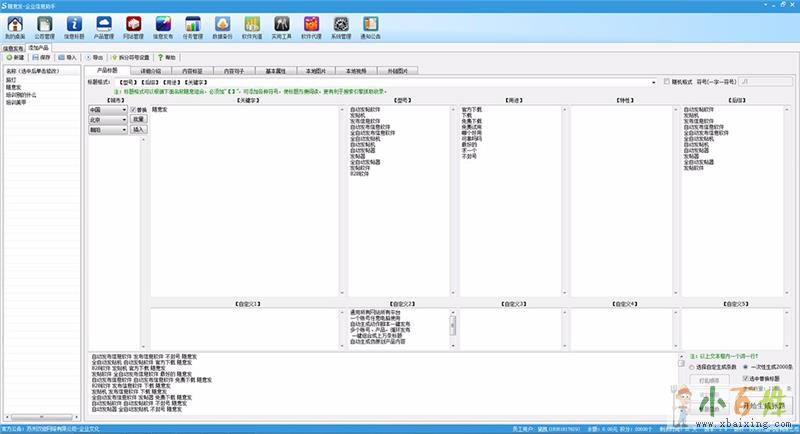Click the 新建 button
This screenshot has height=434, width=800.
tap(14, 58)
